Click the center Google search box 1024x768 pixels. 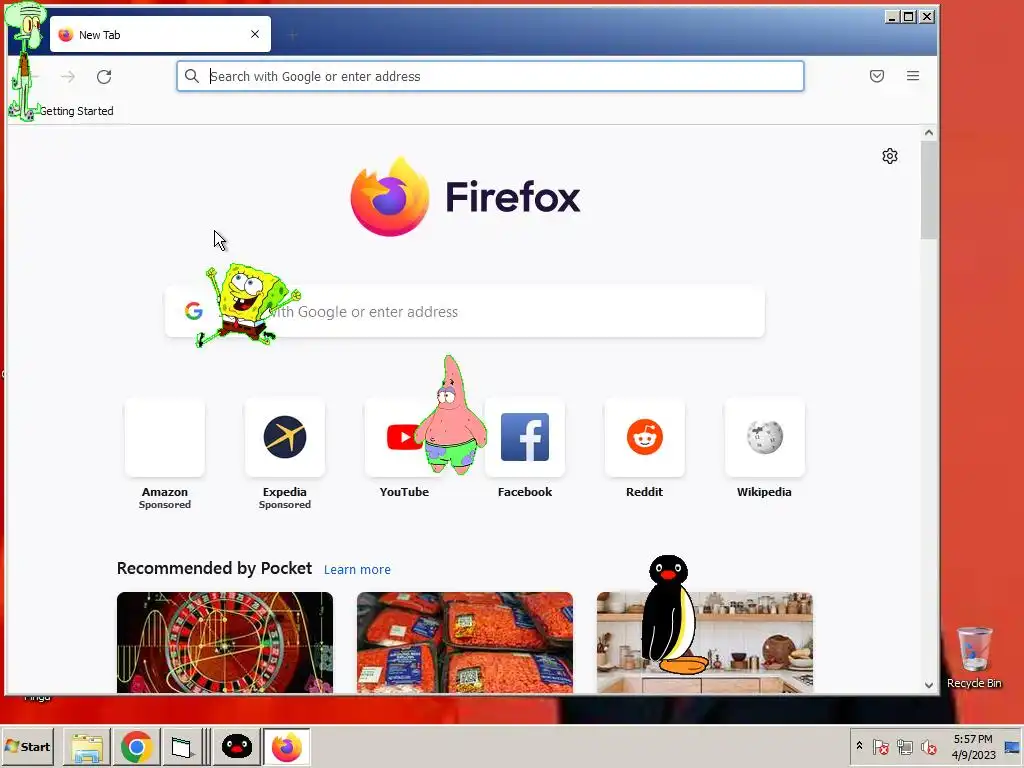[464, 312]
